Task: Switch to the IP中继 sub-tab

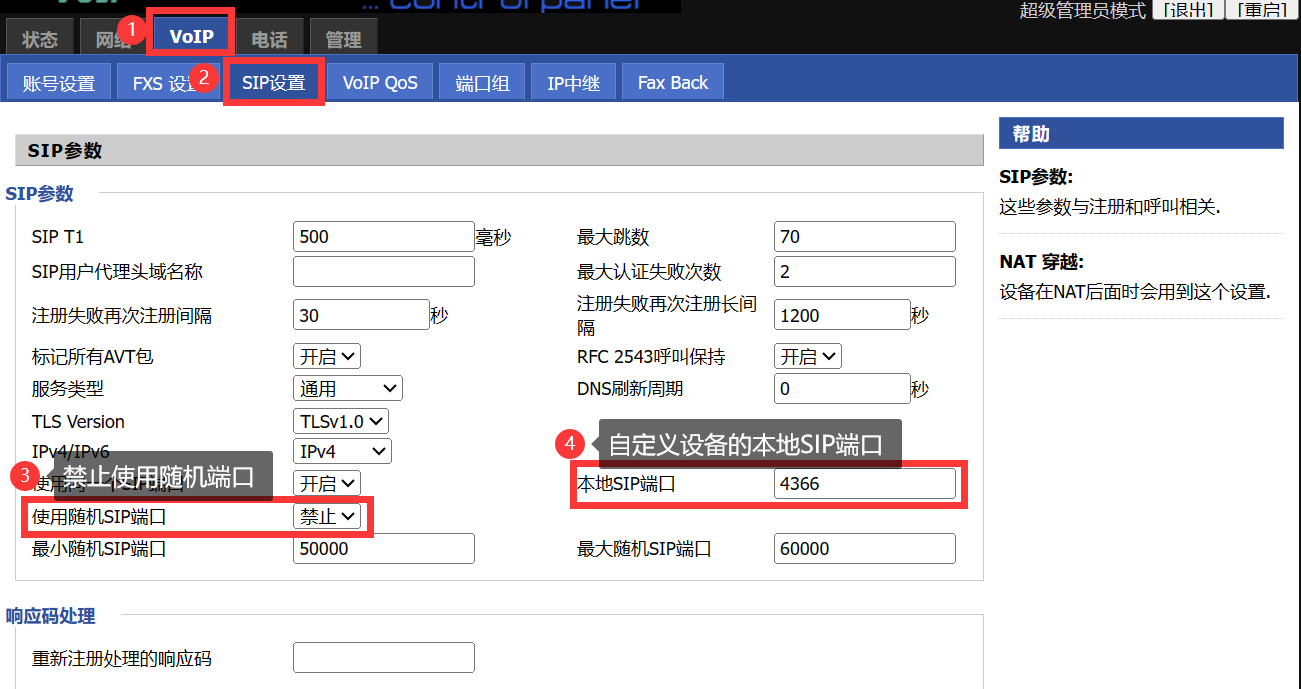Action: (x=573, y=83)
